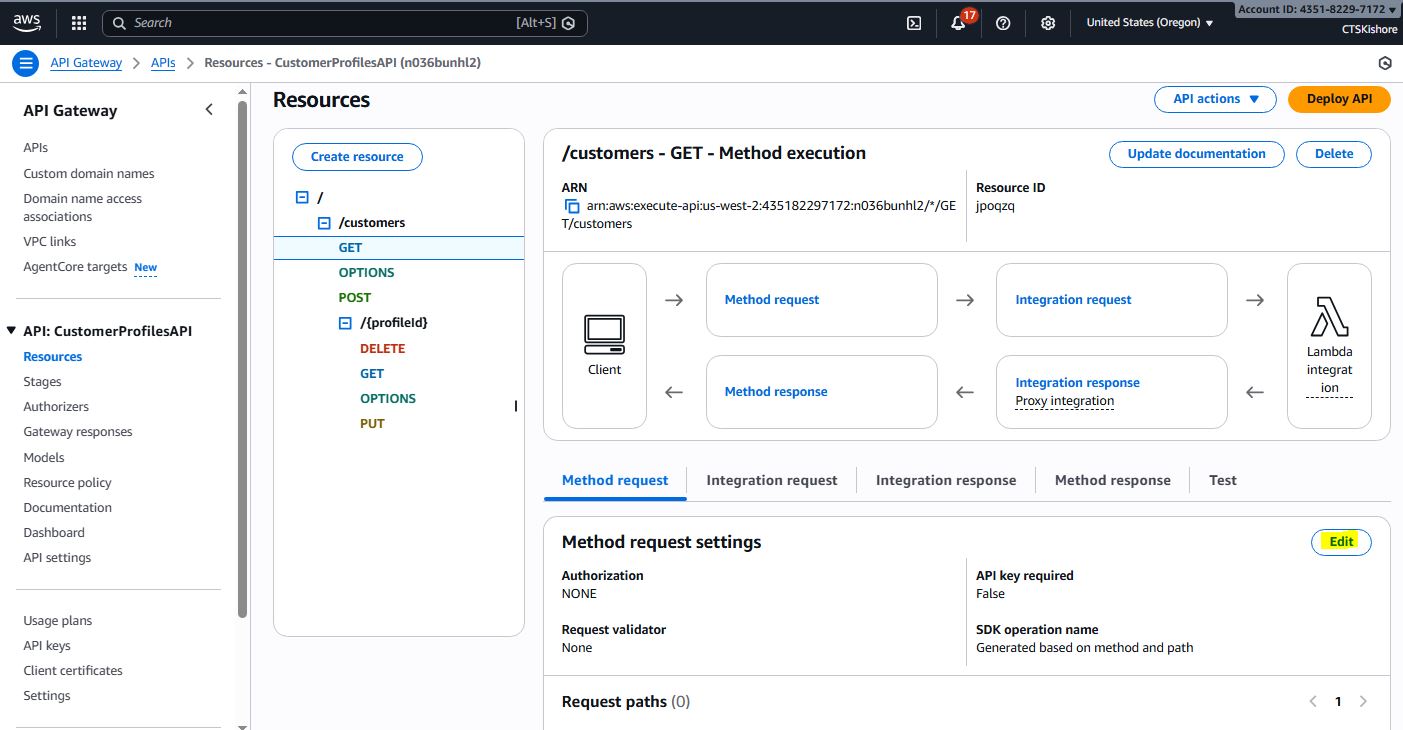Switch to the Test tab
The width and height of the screenshot is (1403, 730).
[1222, 480]
